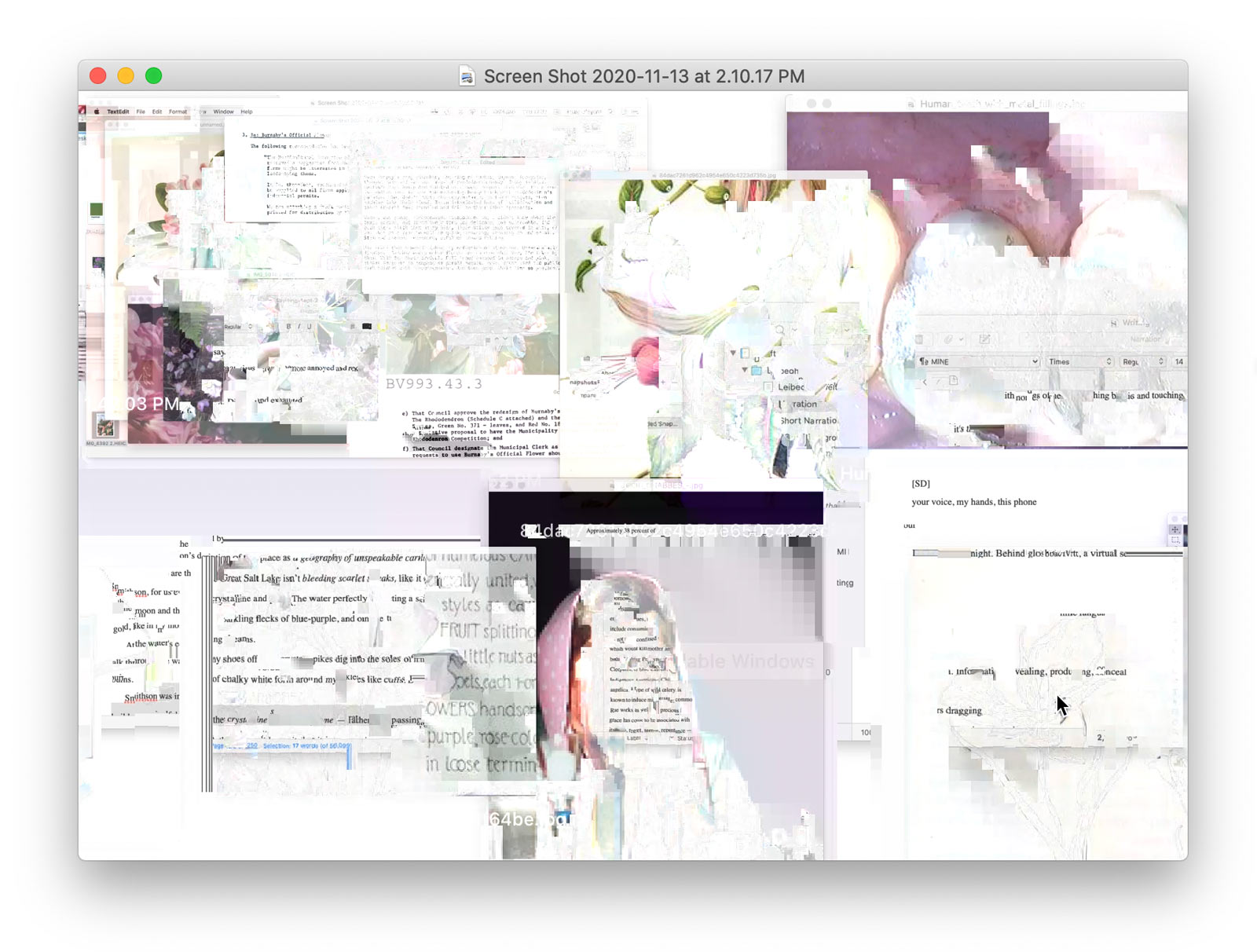Viewport: 1257px width, 952px height.
Task: Open the MINE paragraph style dropdown
Action: 978,361
